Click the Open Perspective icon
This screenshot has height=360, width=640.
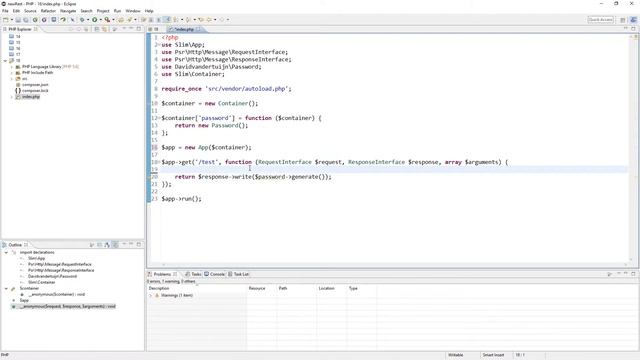pos(623,20)
